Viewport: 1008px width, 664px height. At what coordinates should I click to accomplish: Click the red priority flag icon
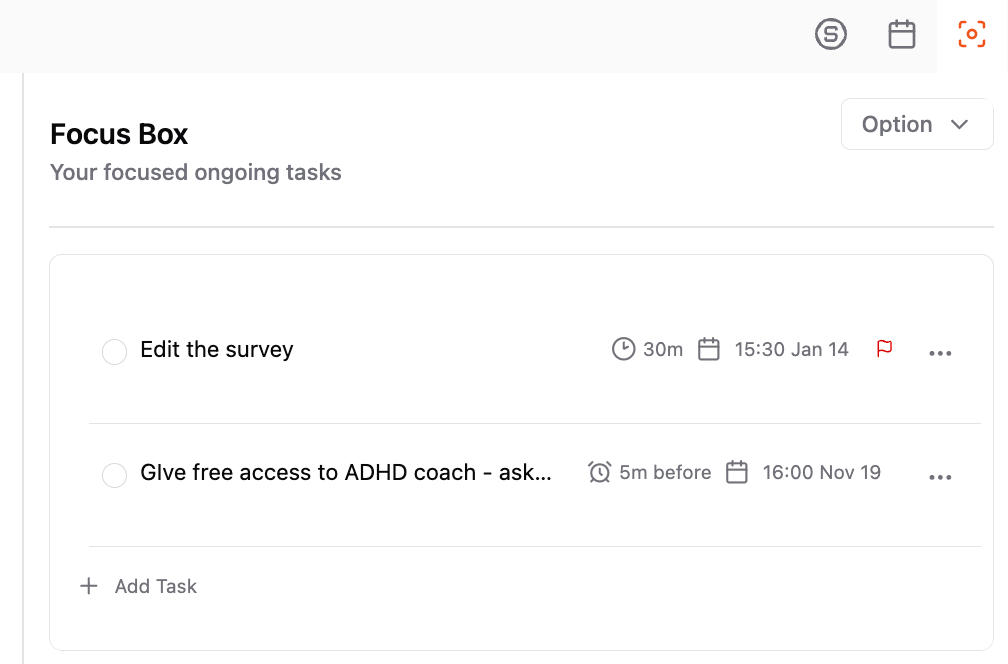click(885, 348)
